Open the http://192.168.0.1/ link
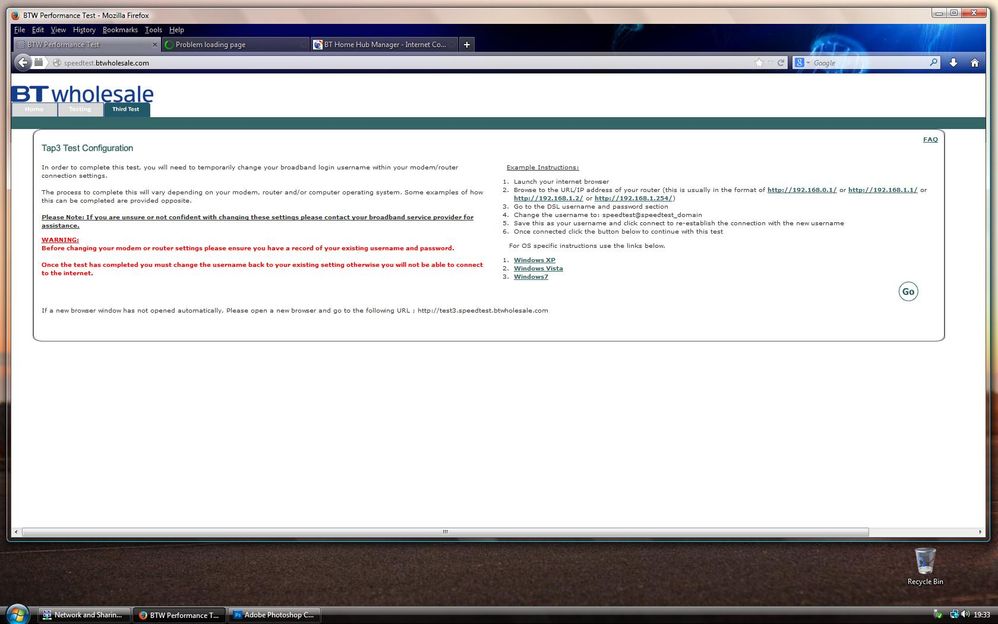This screenshot has width=998, height=624. (802, 190)
